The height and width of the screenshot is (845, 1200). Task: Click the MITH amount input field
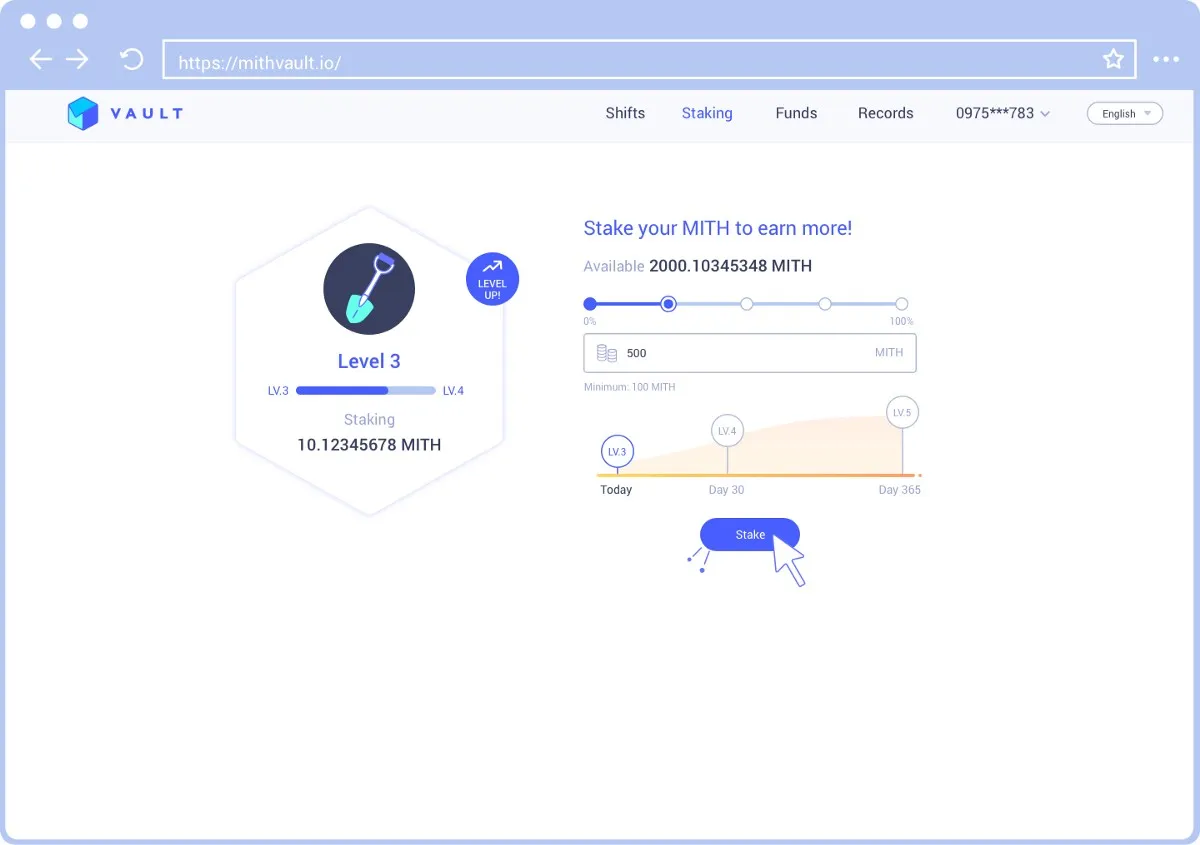coord(750,353)
